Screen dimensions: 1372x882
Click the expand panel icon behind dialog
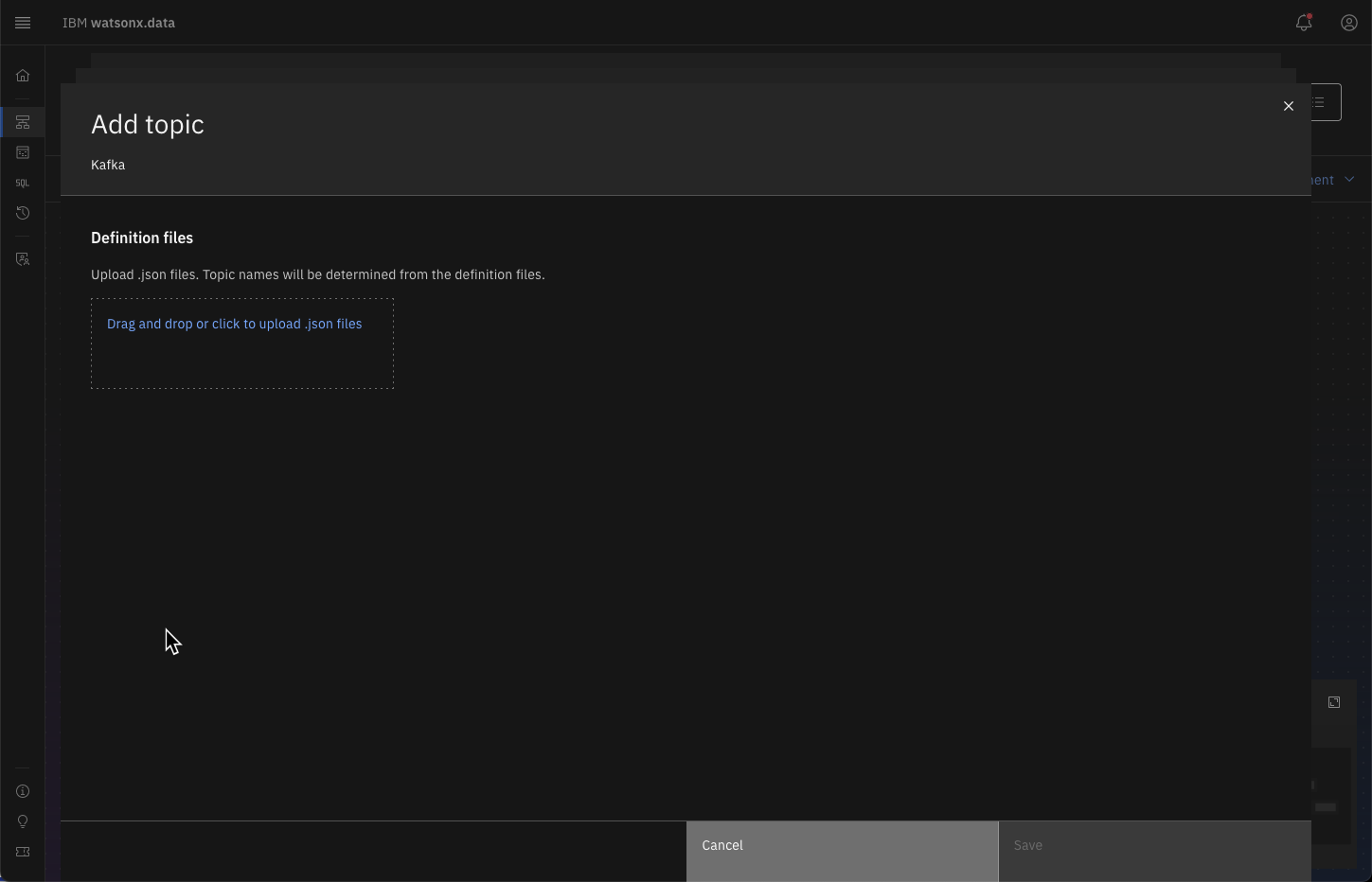click(1334, 702)
